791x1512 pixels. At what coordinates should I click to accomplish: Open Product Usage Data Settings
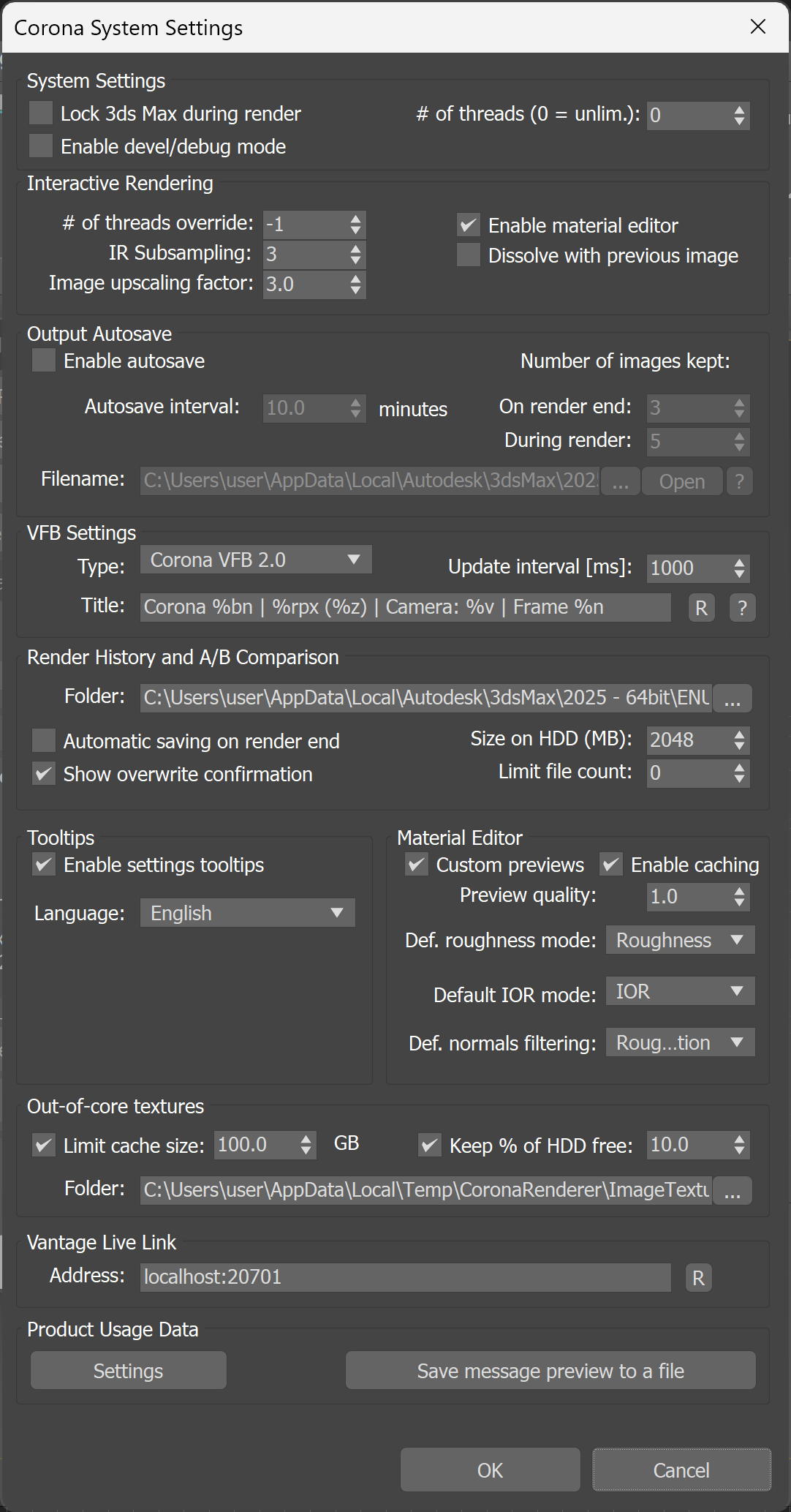pyautogui.click(x=129, y=1371)
